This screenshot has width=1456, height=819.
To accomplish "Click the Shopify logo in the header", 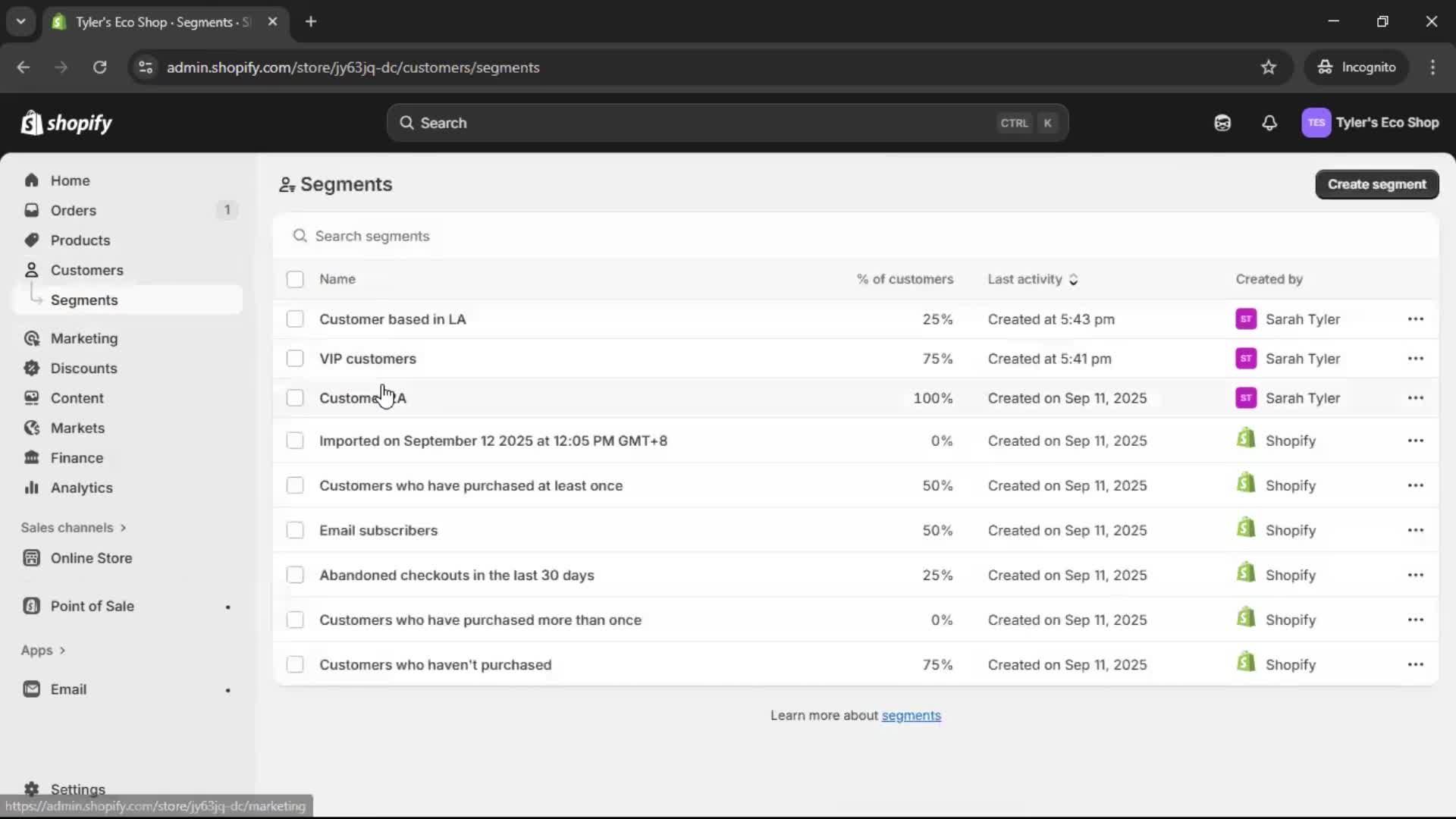I will tap(67, 123).
